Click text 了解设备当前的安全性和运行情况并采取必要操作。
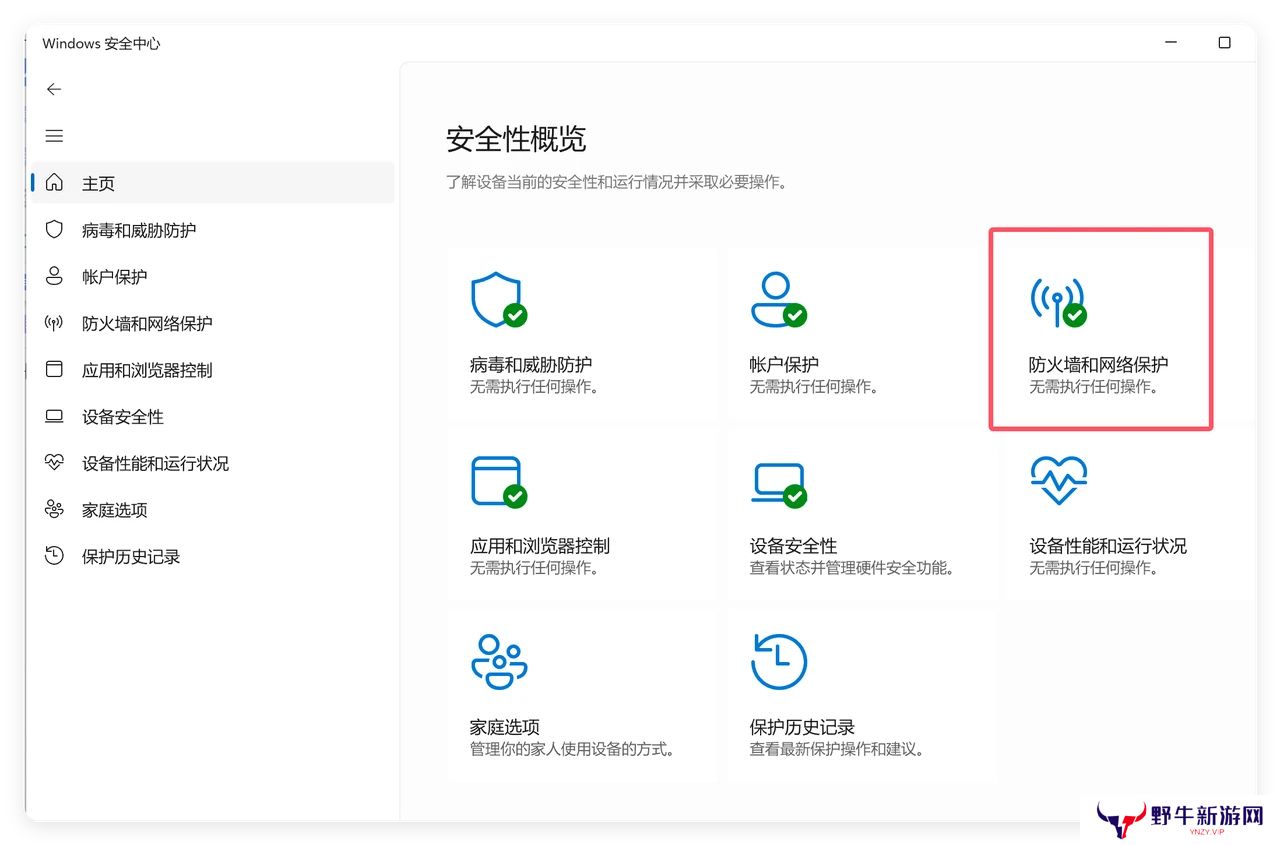The width and height of the screenshot is (1280, 845). coord(616,183)
